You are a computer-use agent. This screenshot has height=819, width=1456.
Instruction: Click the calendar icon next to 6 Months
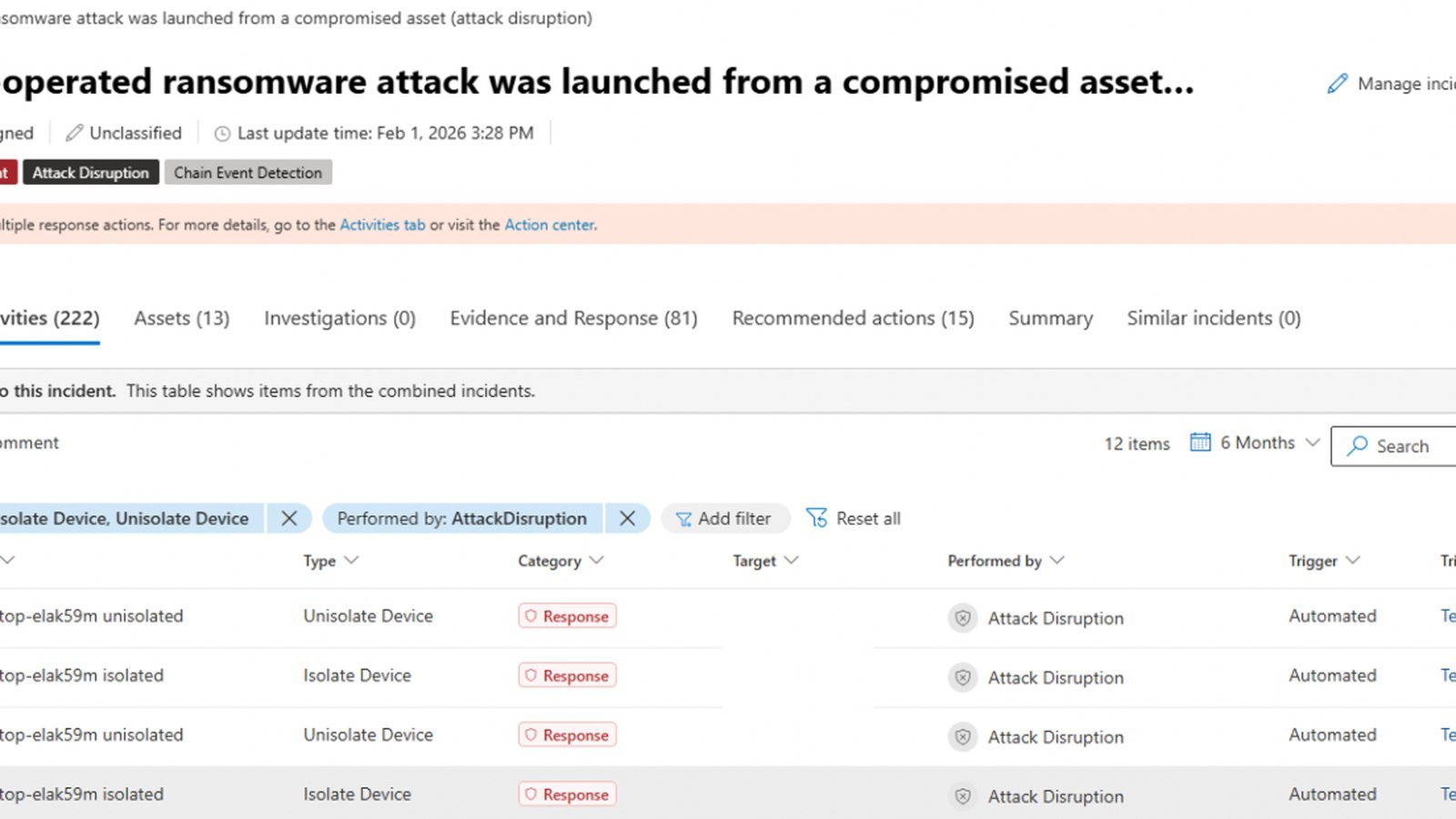coord(1200,442)
